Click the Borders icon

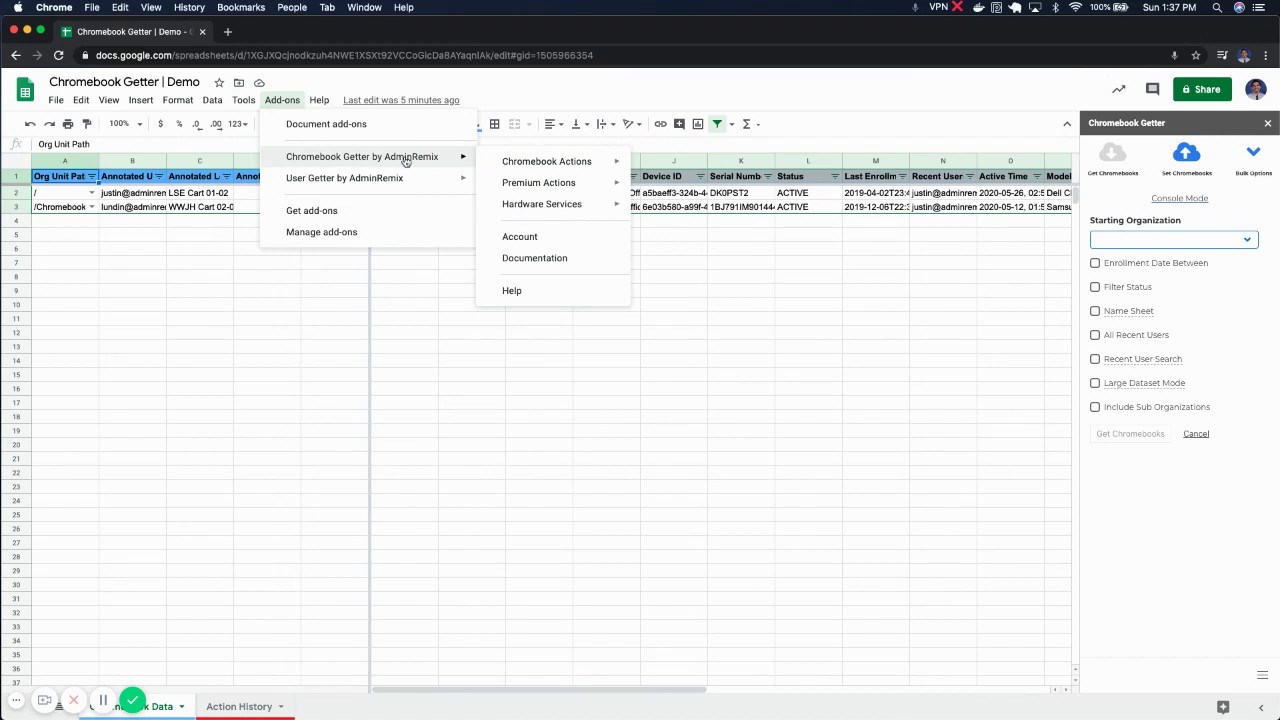pyautogui.click(x=494, y=124)
